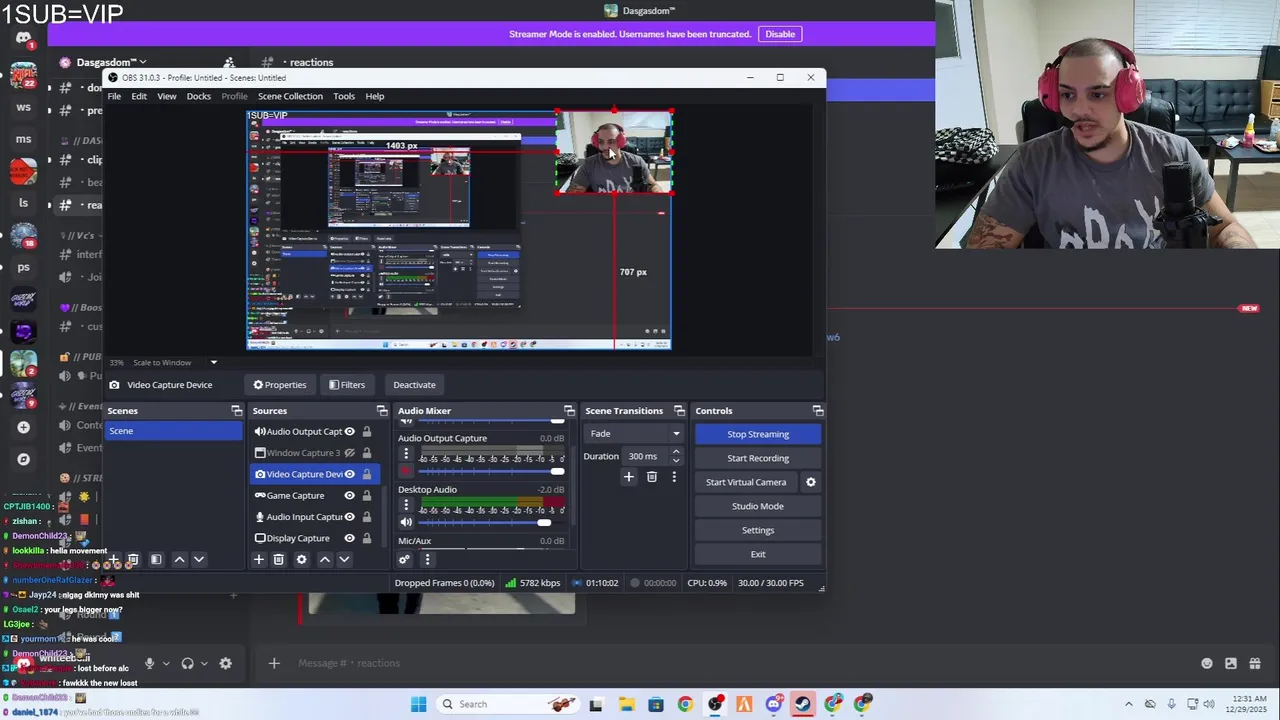Show hidden system tray icons chevron

point(1129,704)
